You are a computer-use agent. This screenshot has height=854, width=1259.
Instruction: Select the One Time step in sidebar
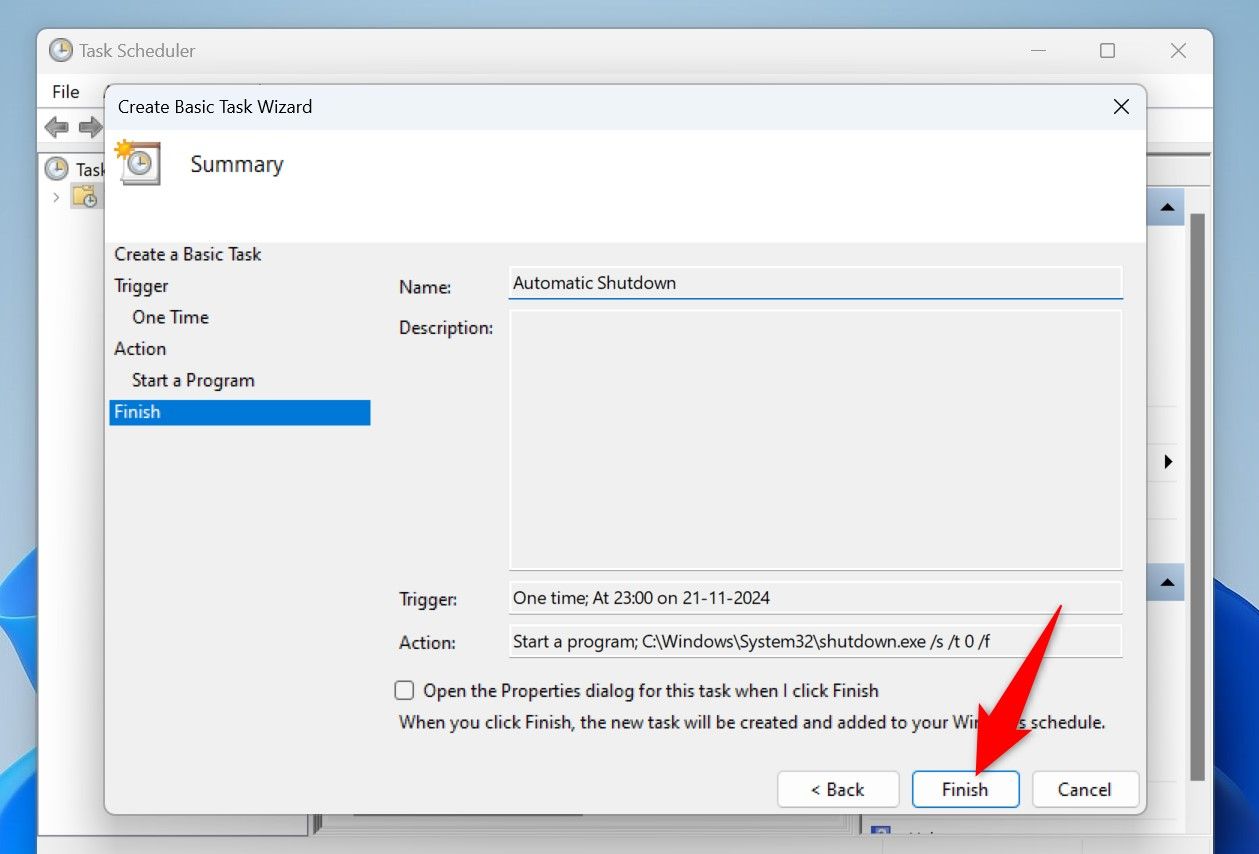170,317
